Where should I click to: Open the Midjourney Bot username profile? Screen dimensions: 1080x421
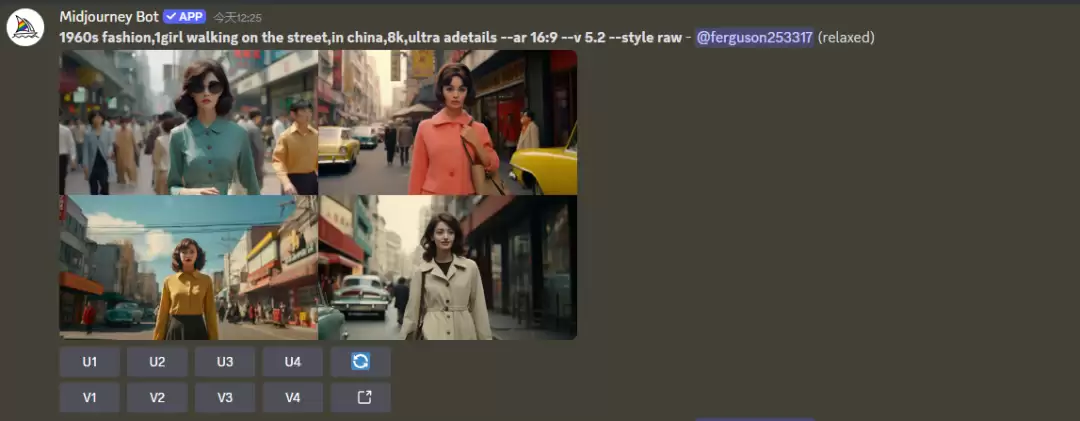108,17
